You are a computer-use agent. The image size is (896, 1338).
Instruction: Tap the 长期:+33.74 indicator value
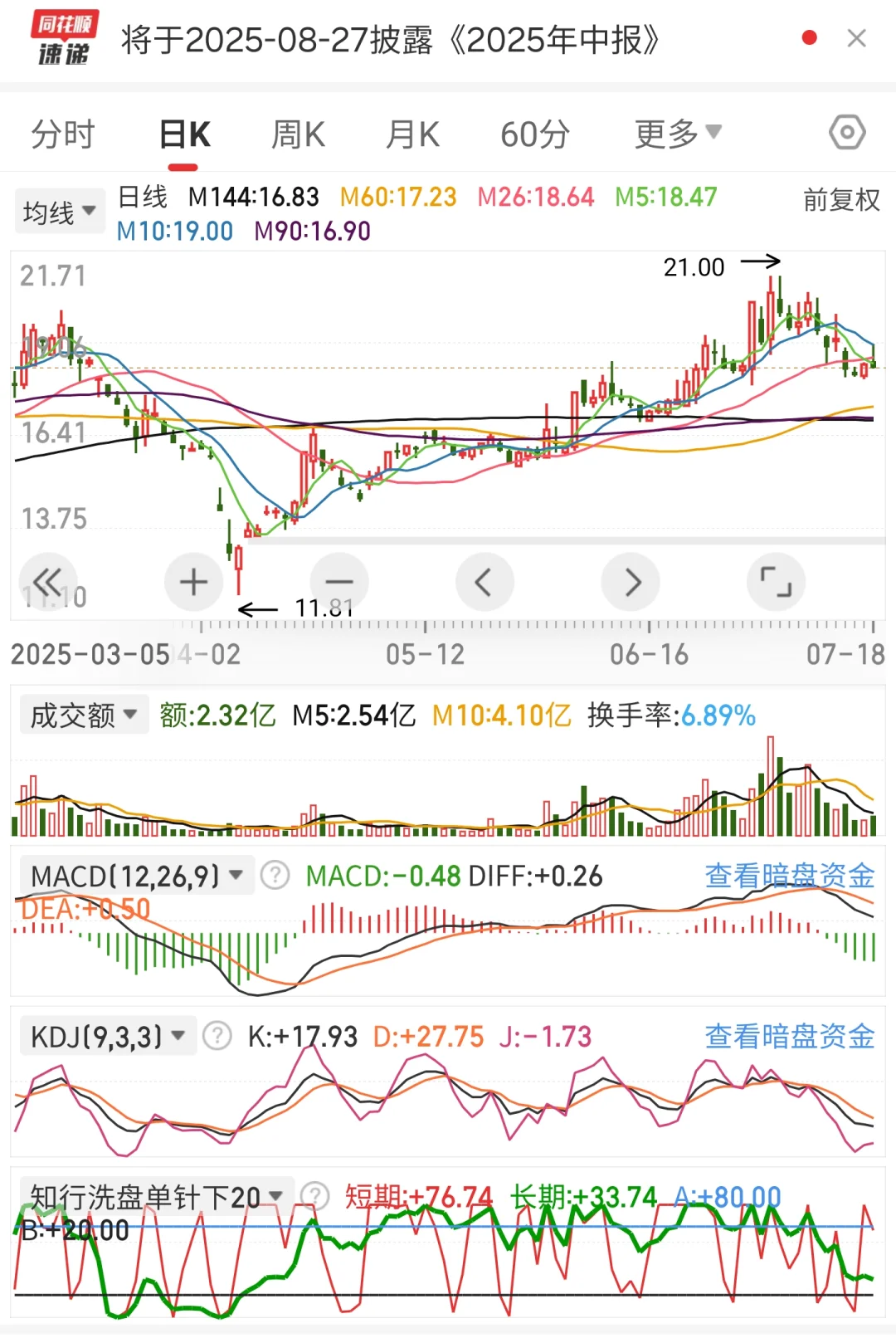pos(583,1197)
